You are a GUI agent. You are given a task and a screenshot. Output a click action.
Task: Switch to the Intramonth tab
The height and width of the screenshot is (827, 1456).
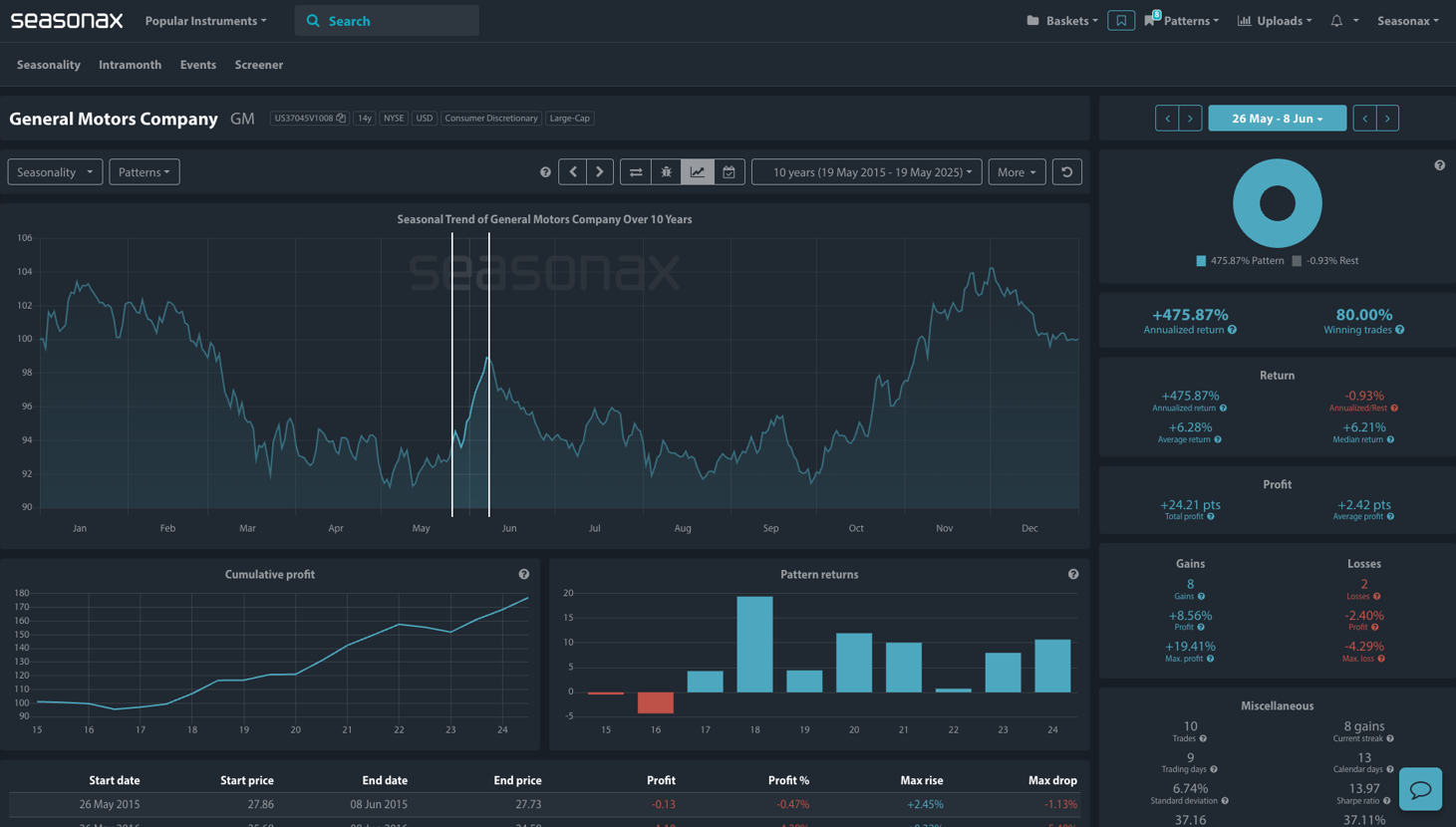(130, 65)
